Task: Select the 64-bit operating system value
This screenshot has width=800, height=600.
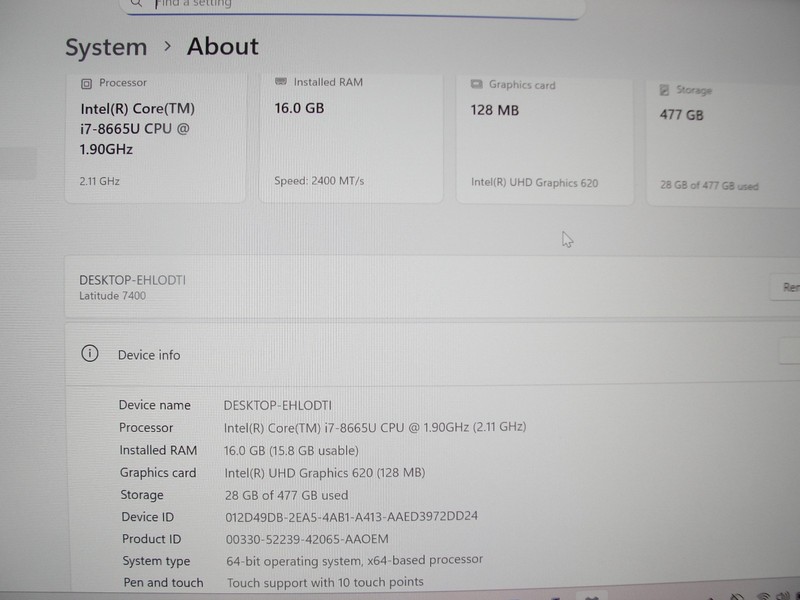Action: pos(355,560)
